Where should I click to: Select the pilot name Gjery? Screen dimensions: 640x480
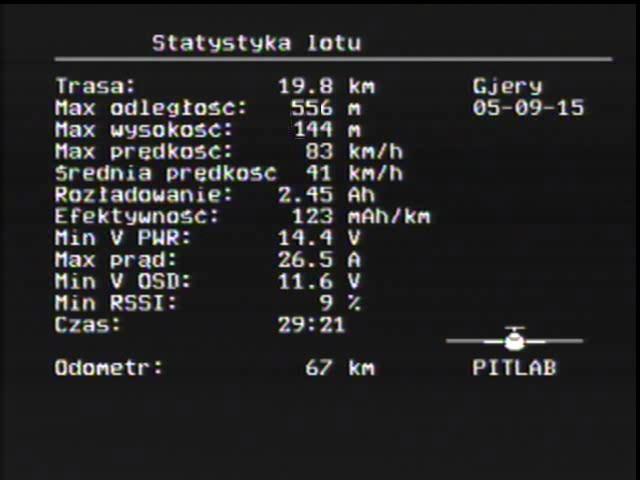click(507, 87)
